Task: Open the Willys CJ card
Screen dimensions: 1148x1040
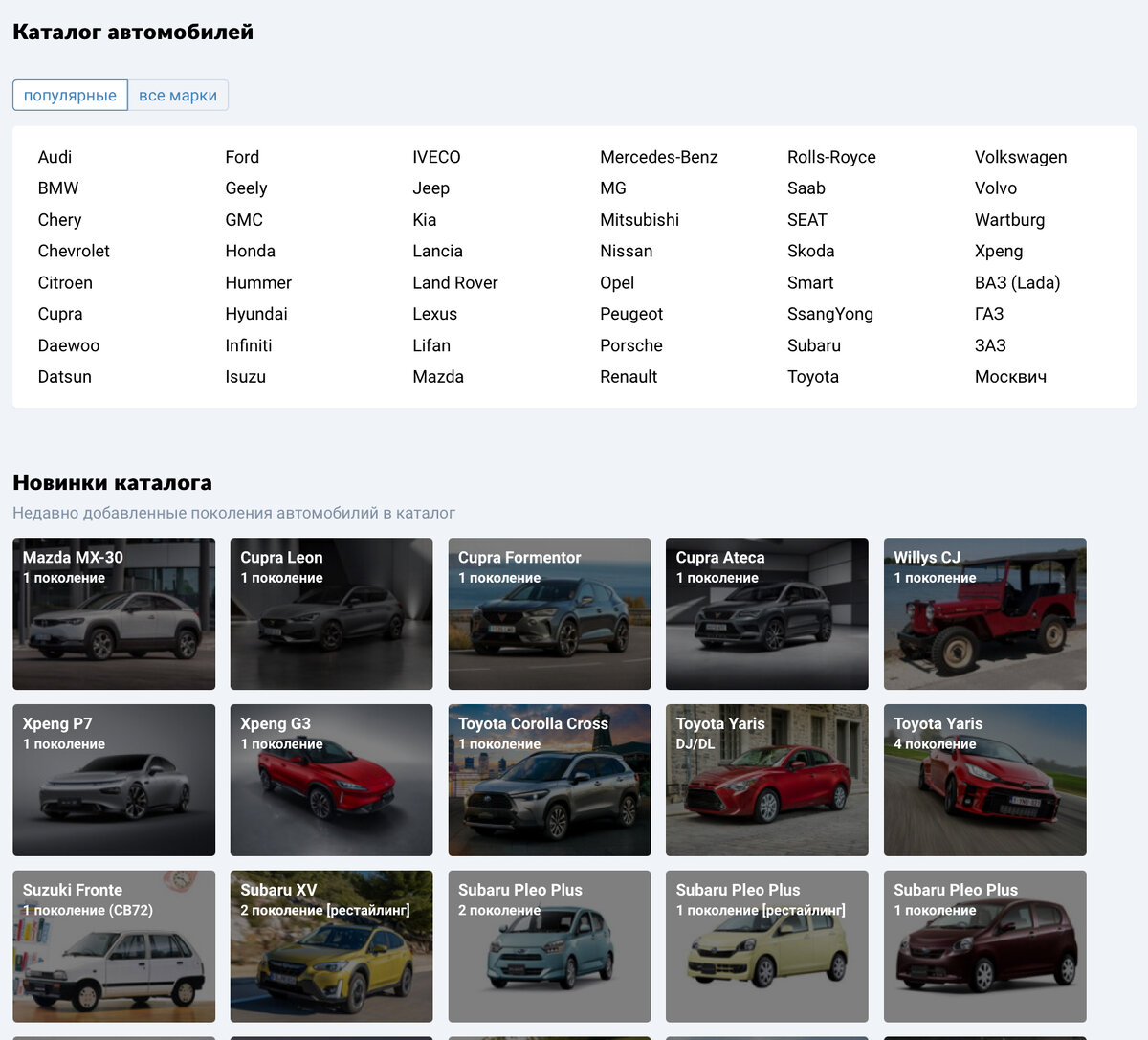Action: pyautogui.click(x=985, y=613)
